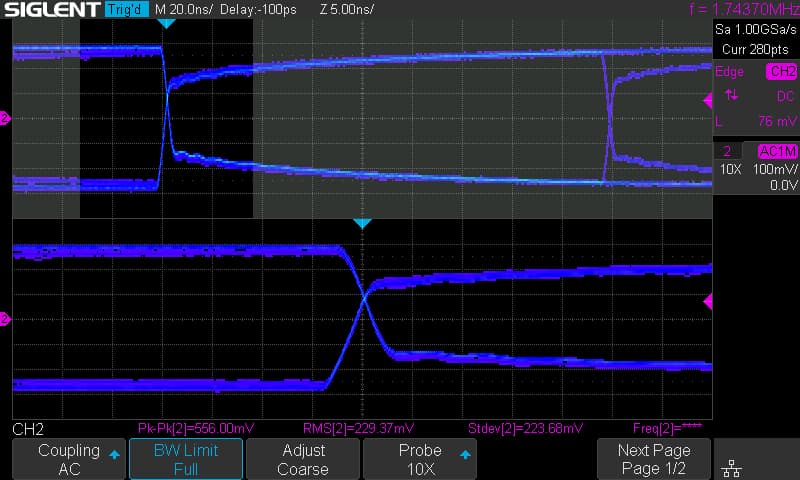Click the network connection icon bottom right
The width and height of the screenshot is (800, 480).
point(730,468)
